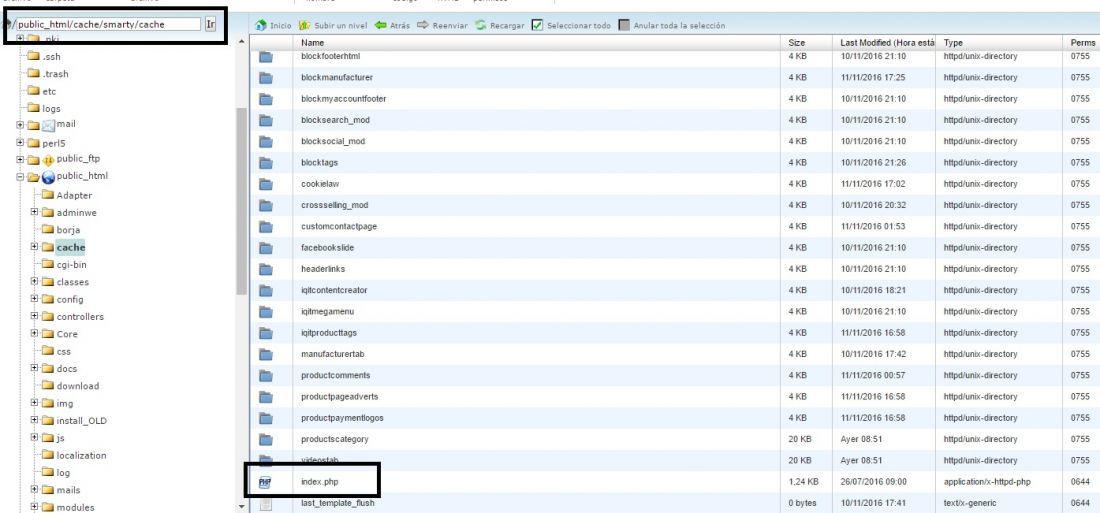Select the facebookslide folder icon
The height and width of the screenshot is (513, 1100).
click(x=265, y=248)
